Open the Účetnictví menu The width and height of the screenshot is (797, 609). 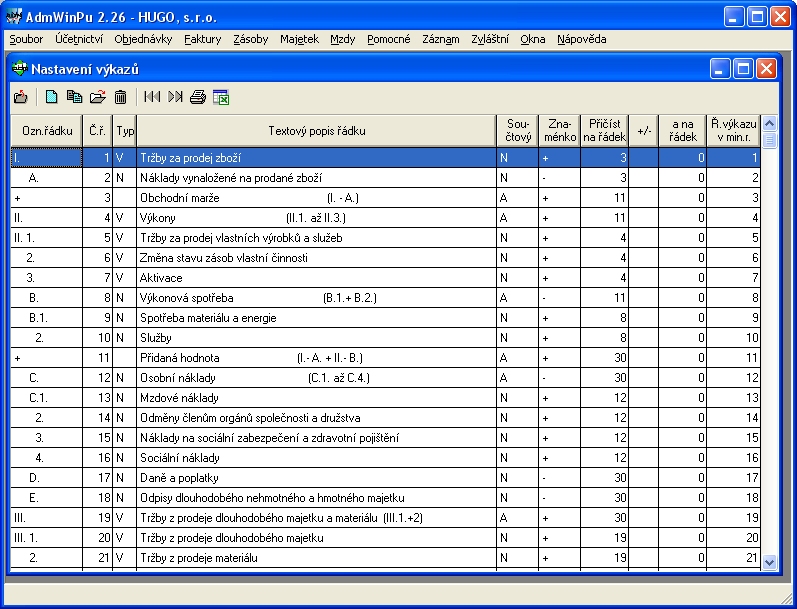click(x=79, y=39)
